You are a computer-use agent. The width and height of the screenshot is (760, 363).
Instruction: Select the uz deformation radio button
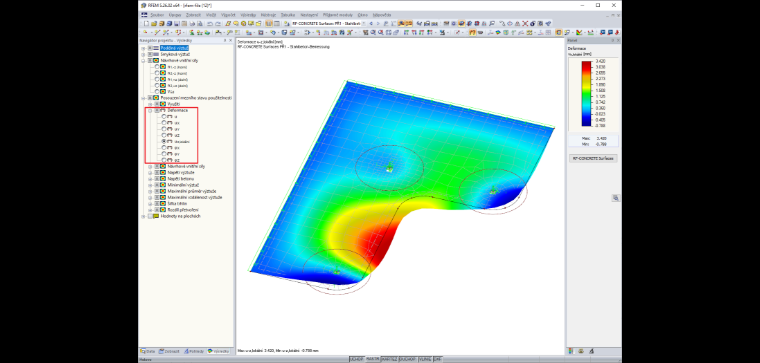click(x=164, y=136)
